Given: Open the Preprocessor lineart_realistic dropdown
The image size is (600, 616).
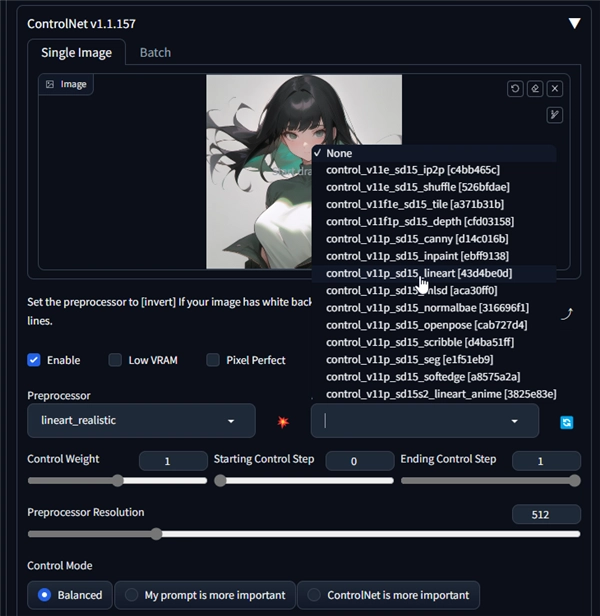Looking at the screenshot, I should pyautogui.click(x=141, y=420).
